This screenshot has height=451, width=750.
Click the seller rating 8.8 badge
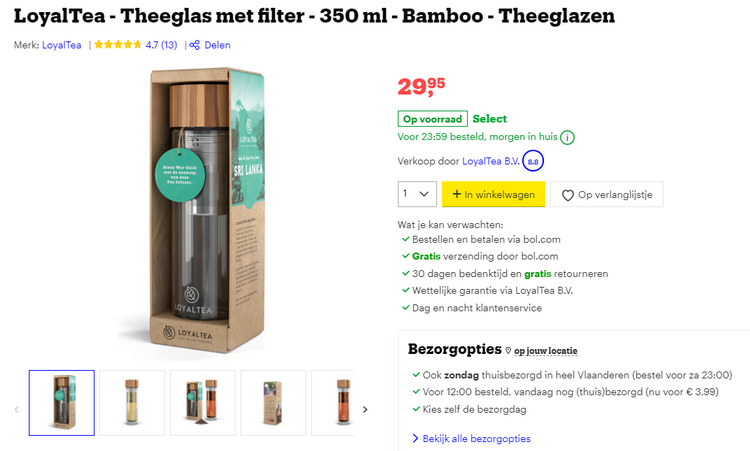(533, 161)
